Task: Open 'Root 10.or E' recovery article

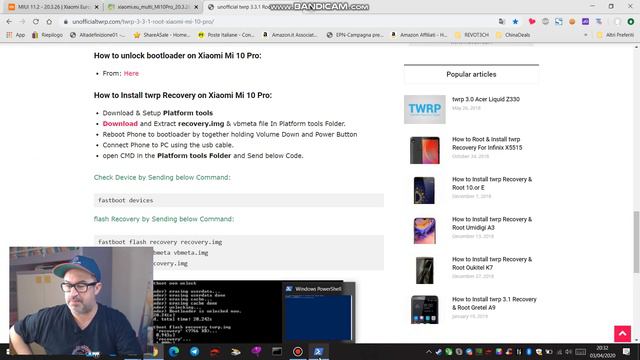Action: 492,183
